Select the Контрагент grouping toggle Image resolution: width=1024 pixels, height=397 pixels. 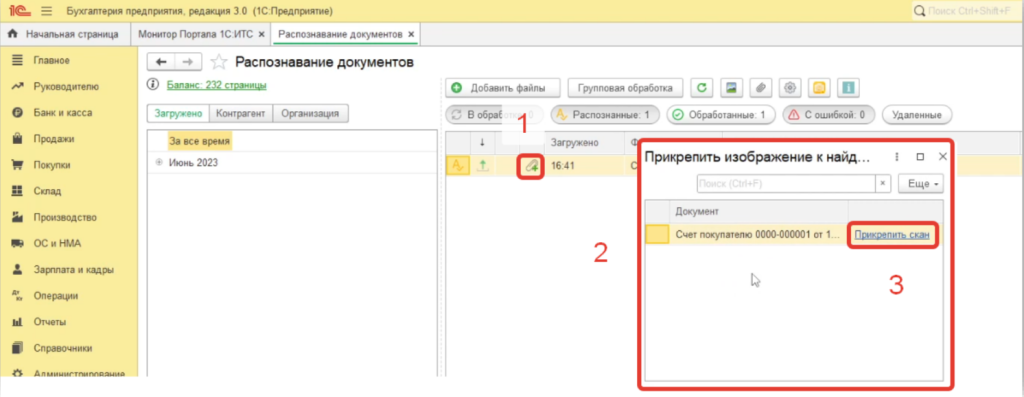[241, 113]
